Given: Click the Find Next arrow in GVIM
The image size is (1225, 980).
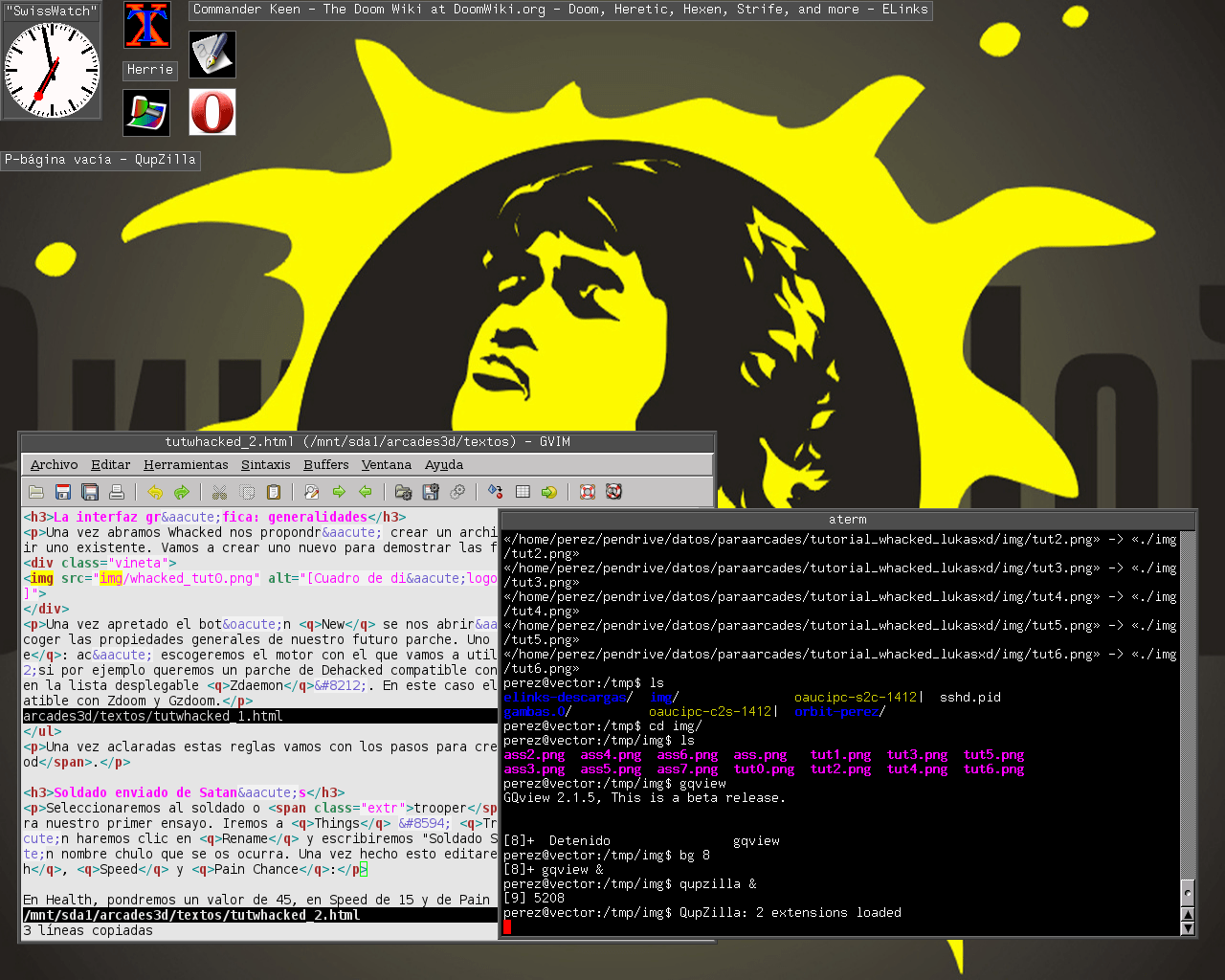Looking at the screenshot, I should pyautogui.click(x=338, y=492).
